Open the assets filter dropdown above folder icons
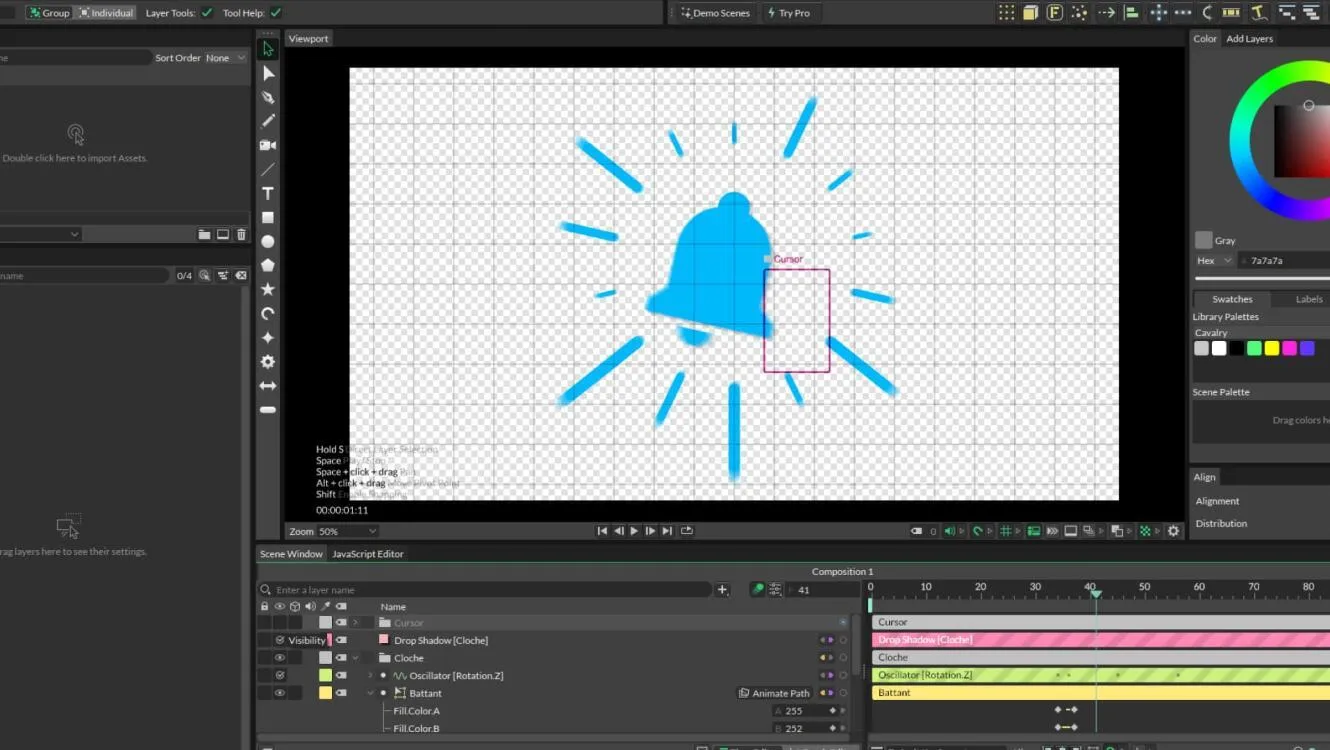The image size is (1330, 750). point(40,234)
